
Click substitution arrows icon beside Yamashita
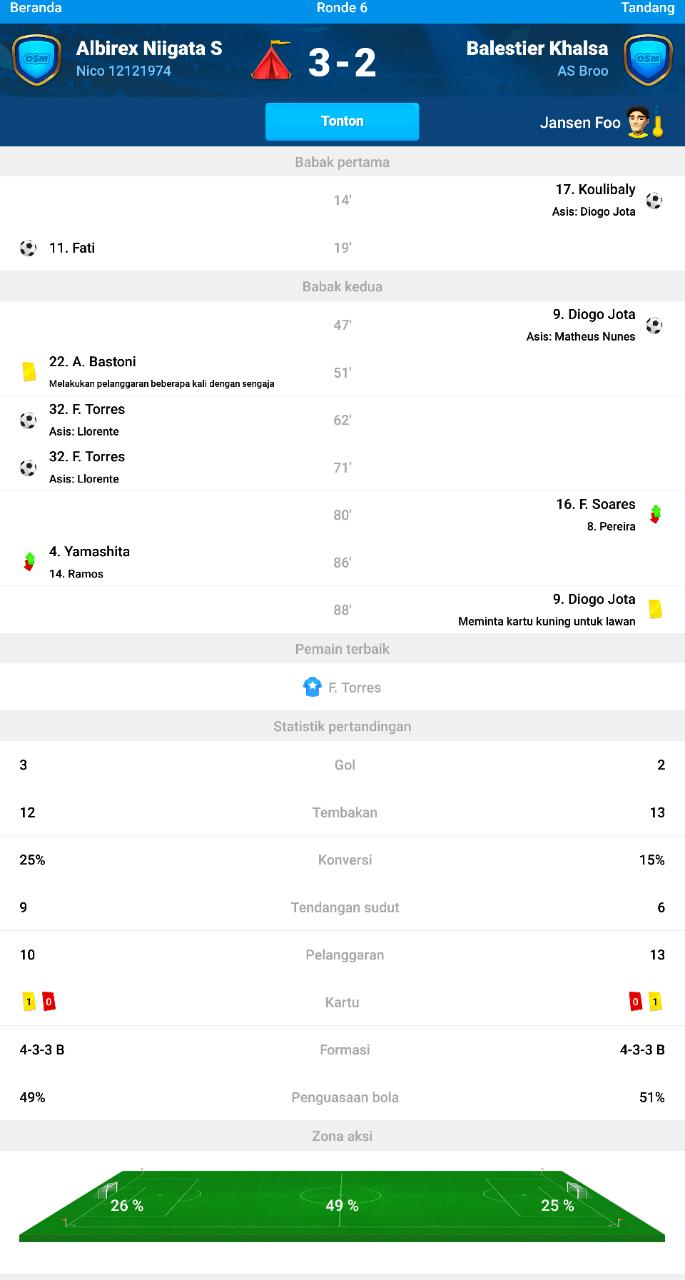pos(29,562)
